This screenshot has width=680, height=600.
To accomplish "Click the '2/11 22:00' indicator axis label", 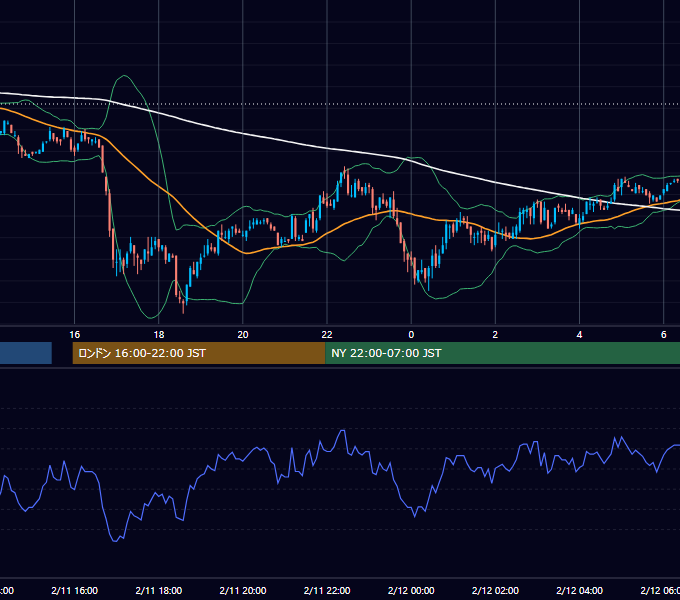I will tap(327, 590).
